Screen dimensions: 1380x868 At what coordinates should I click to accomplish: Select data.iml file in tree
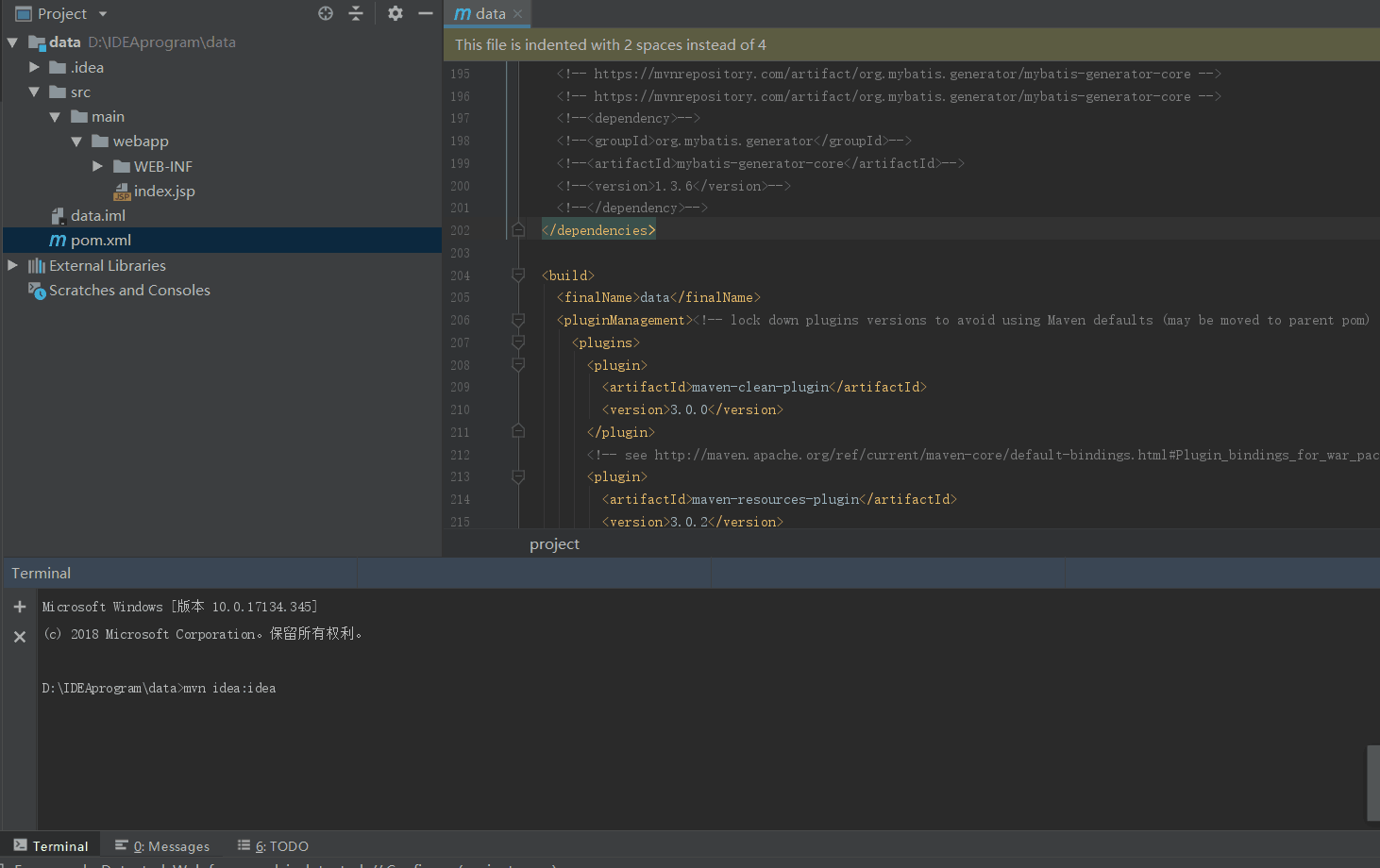(97, 216)
